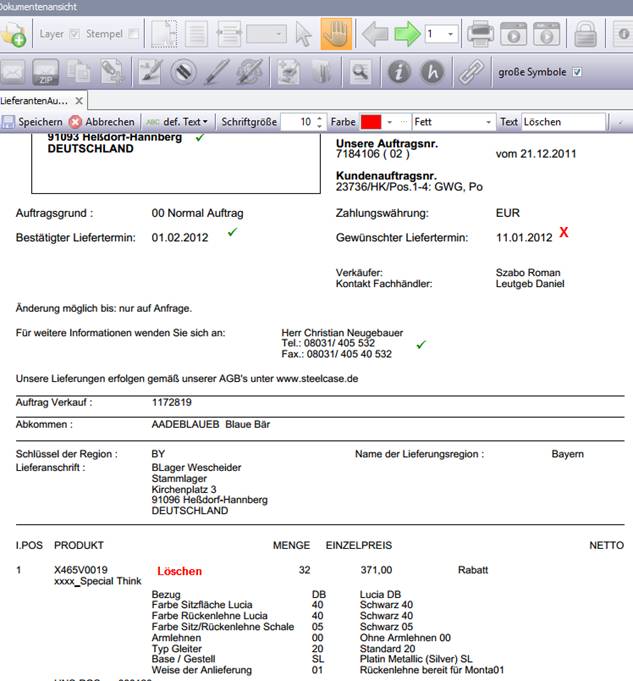Click the paperclip attachment icon

[471, 73]
